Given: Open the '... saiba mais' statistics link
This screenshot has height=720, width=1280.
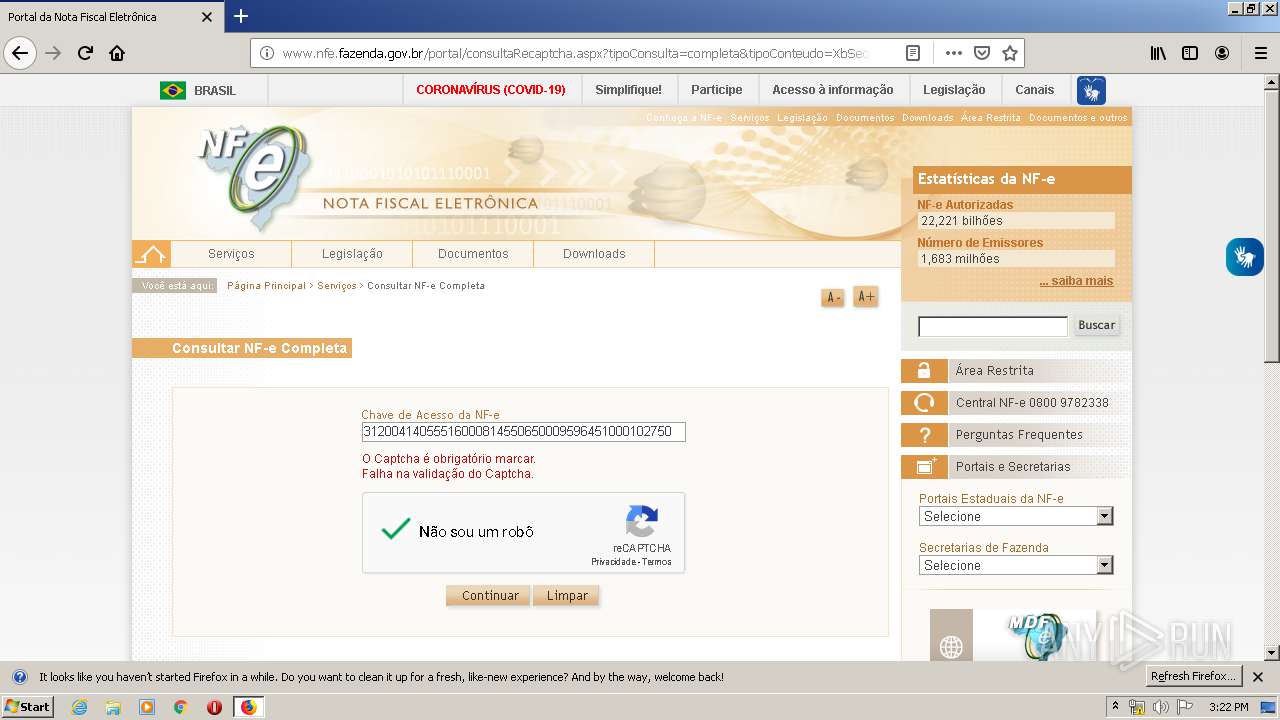Looking at the screenshot, I should tap(1076, 281).
